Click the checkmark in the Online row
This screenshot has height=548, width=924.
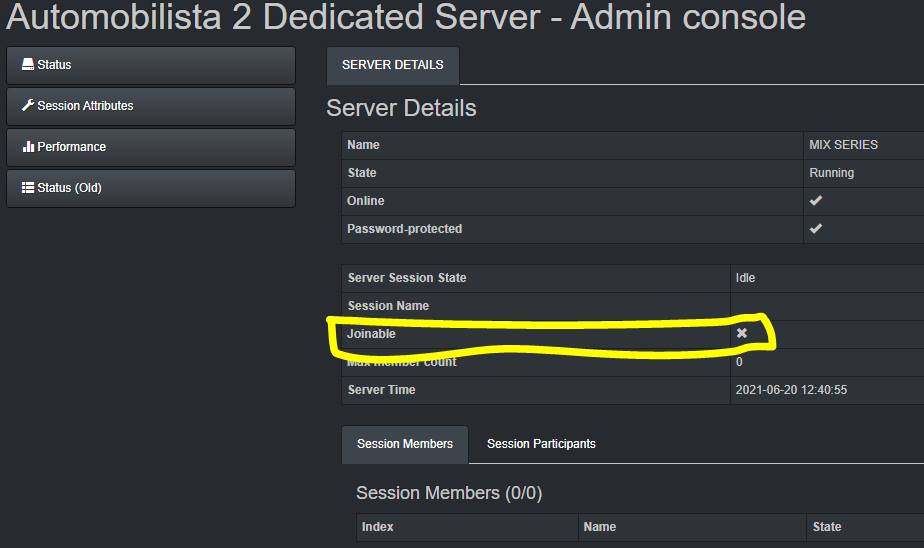point(816,201)
